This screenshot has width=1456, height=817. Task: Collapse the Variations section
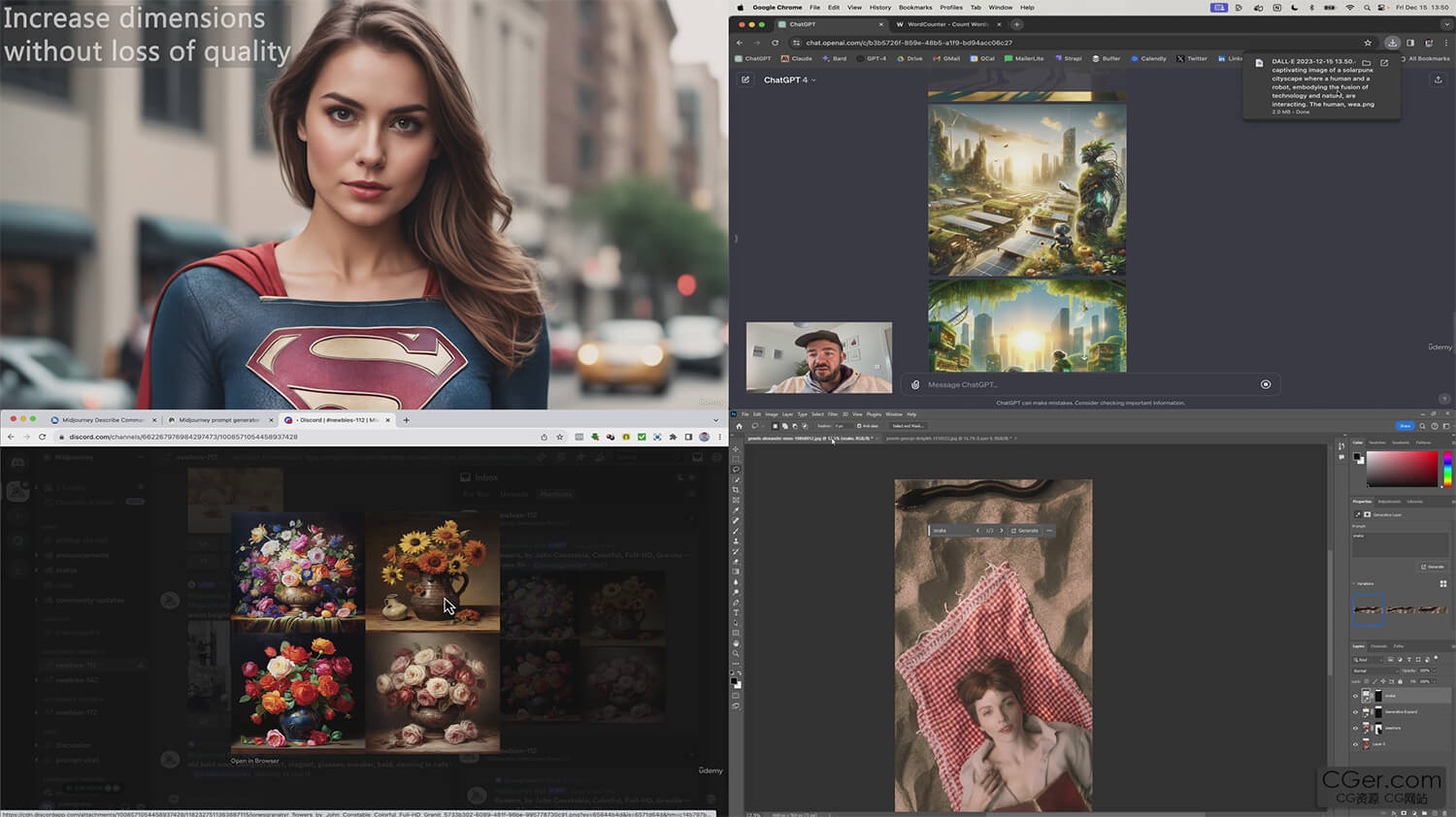pos(1353,583)
